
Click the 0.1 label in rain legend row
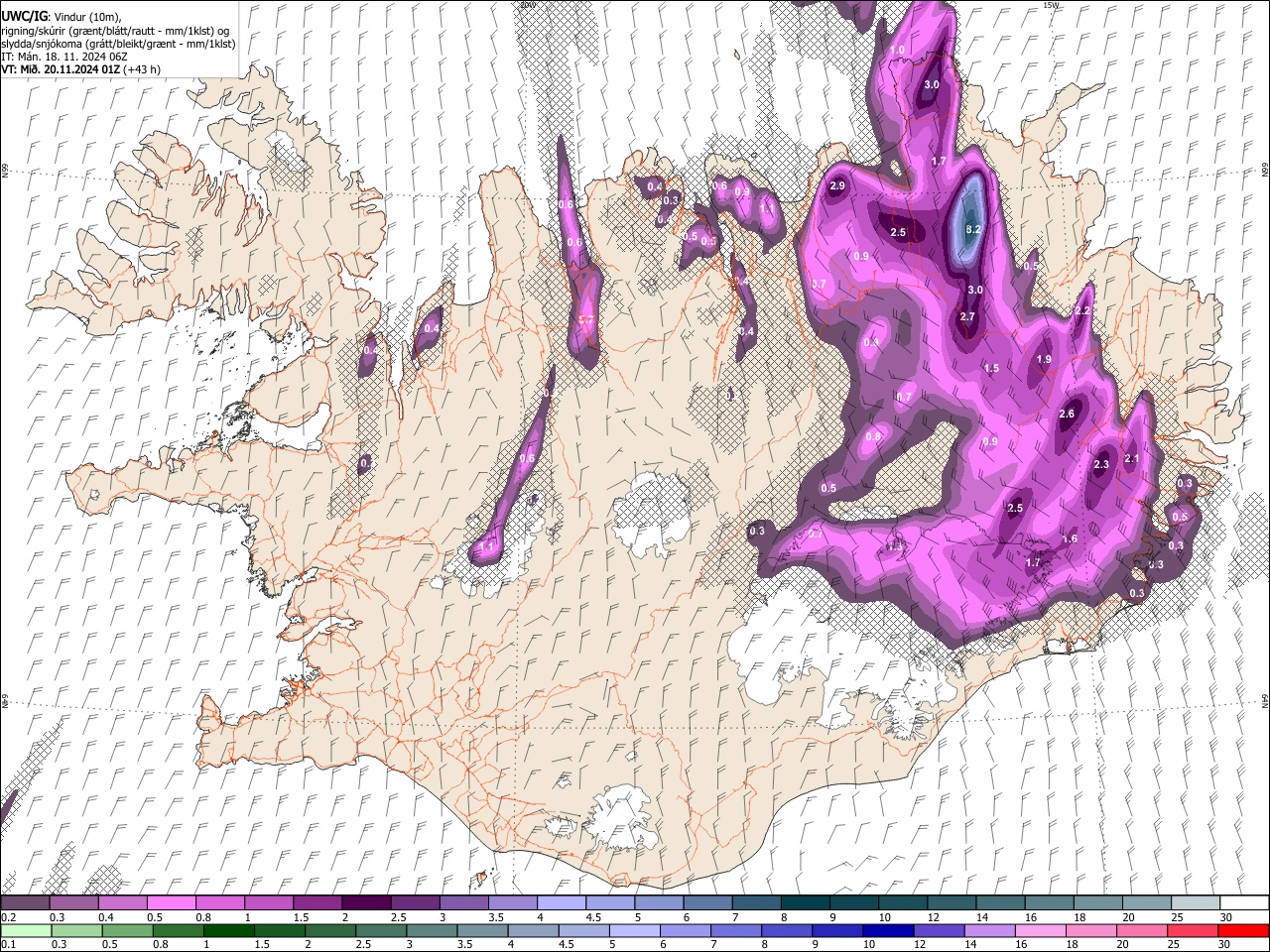coord(8,945)
